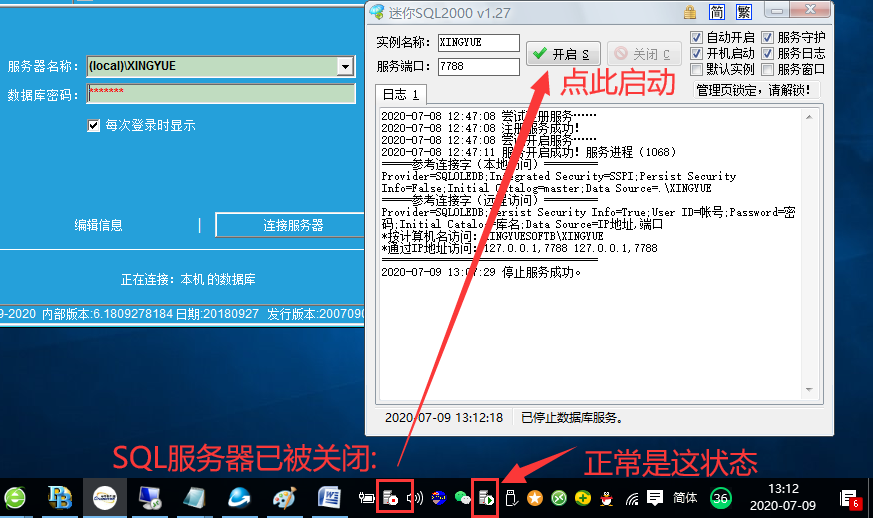This screenshot has height=518, width=873.
Task: Click the green plus 360 tray icon
Action: [582, 498]
